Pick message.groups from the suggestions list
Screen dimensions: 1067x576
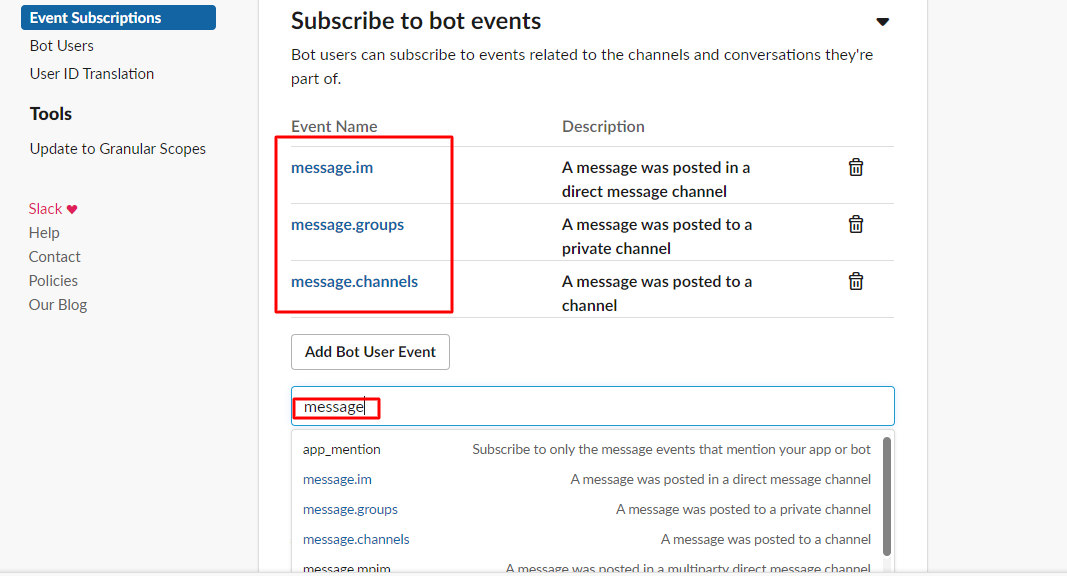click(350, 510)
